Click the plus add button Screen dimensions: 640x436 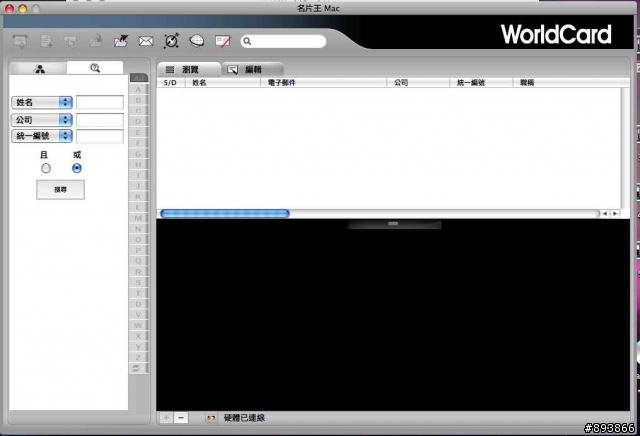(x=166, y=418)
